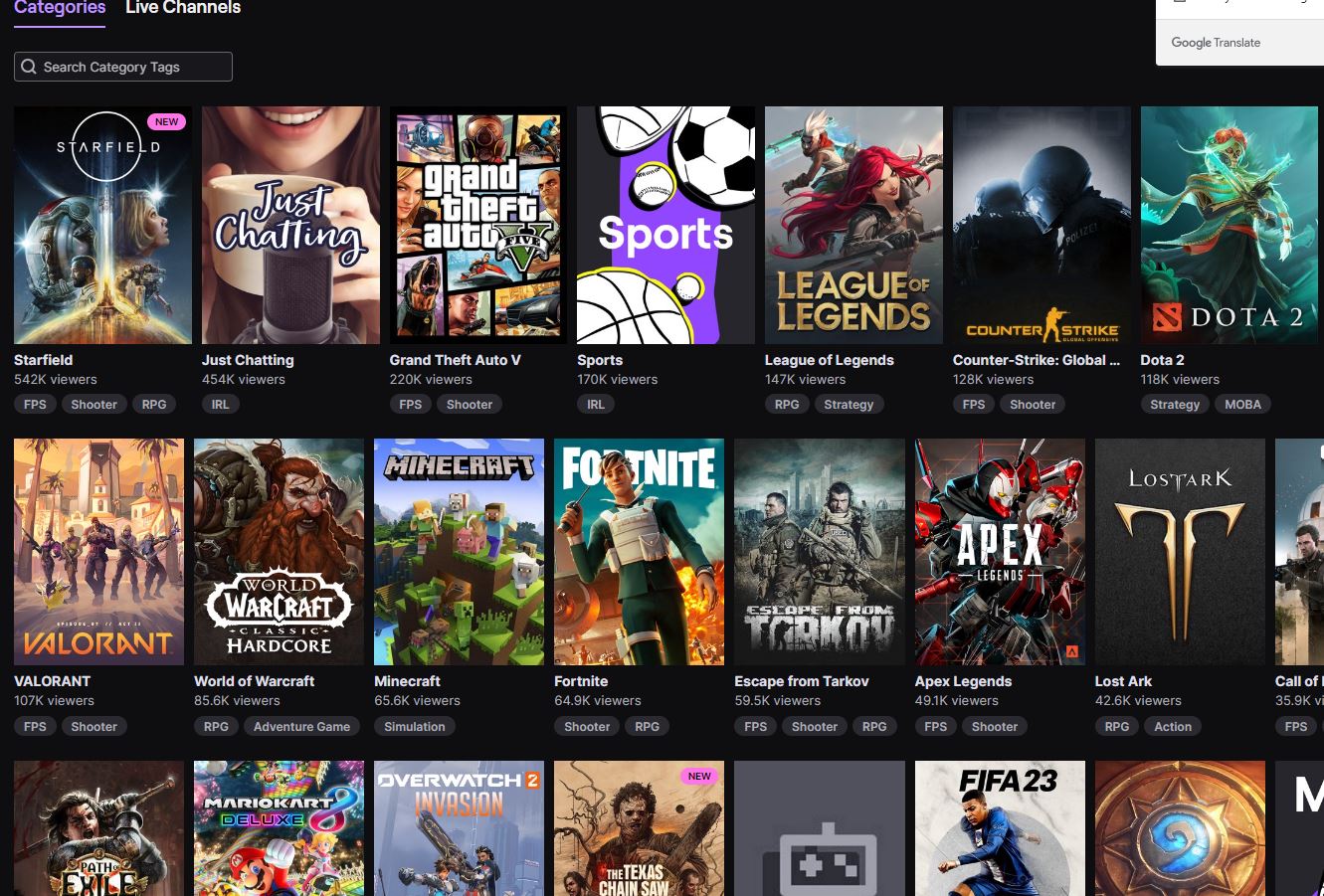Image resolution: width=1324 pixels, height=896 pixels.
Task: Switch to the Live Channels tab
Action: [183, 8]
